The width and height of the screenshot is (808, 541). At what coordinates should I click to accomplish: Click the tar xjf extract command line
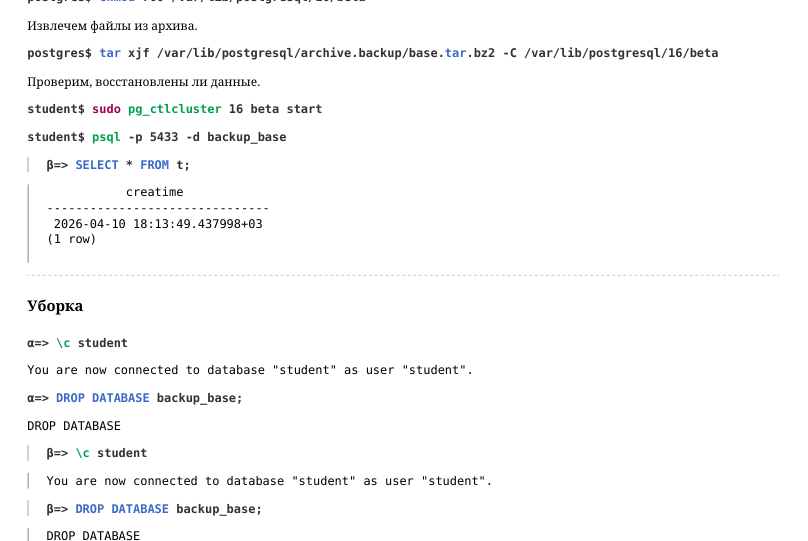tap(373, 53)
